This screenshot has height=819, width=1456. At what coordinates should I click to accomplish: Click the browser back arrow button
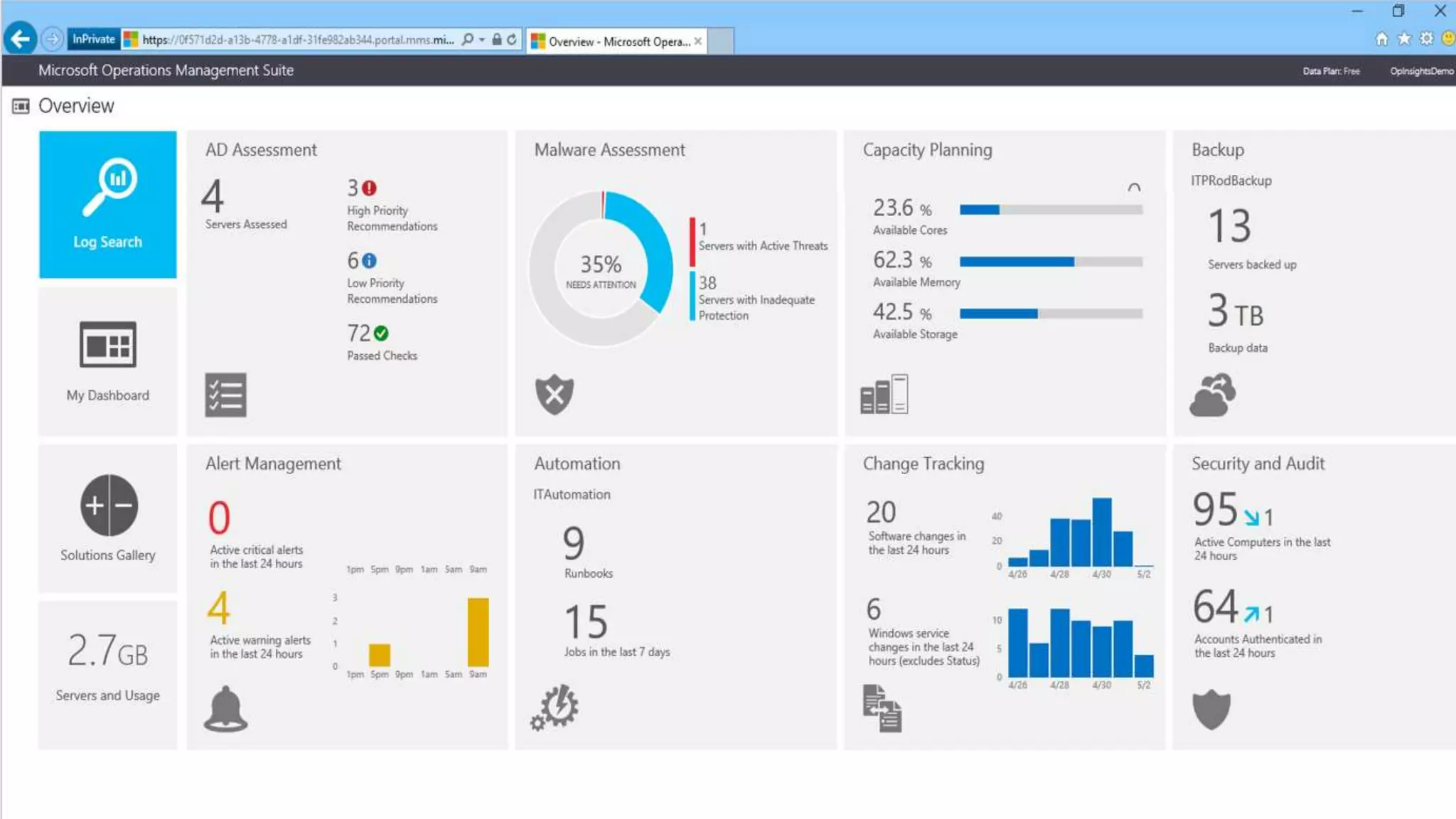coord(20,38)
